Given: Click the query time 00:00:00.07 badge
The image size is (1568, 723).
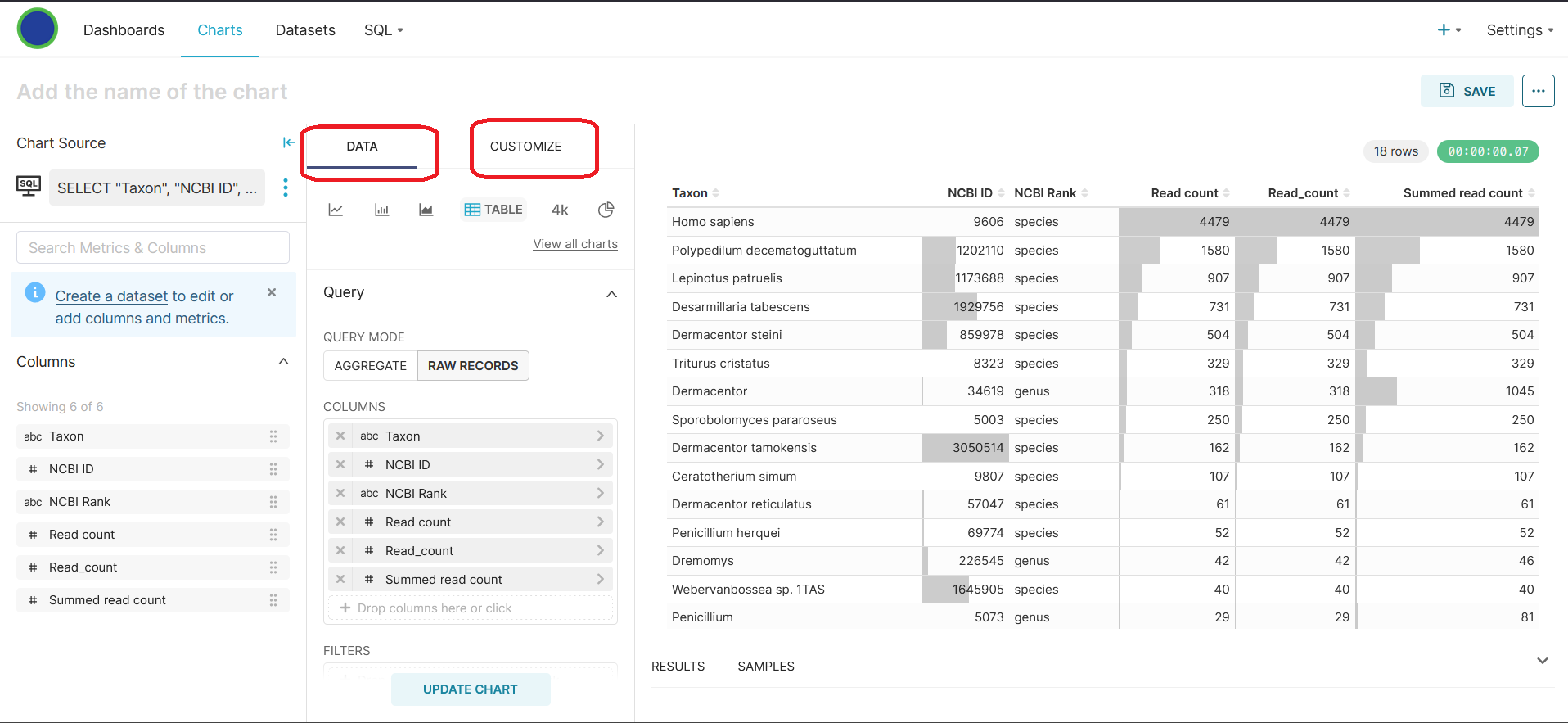Looking at the screenshot, I should 1488,151.
